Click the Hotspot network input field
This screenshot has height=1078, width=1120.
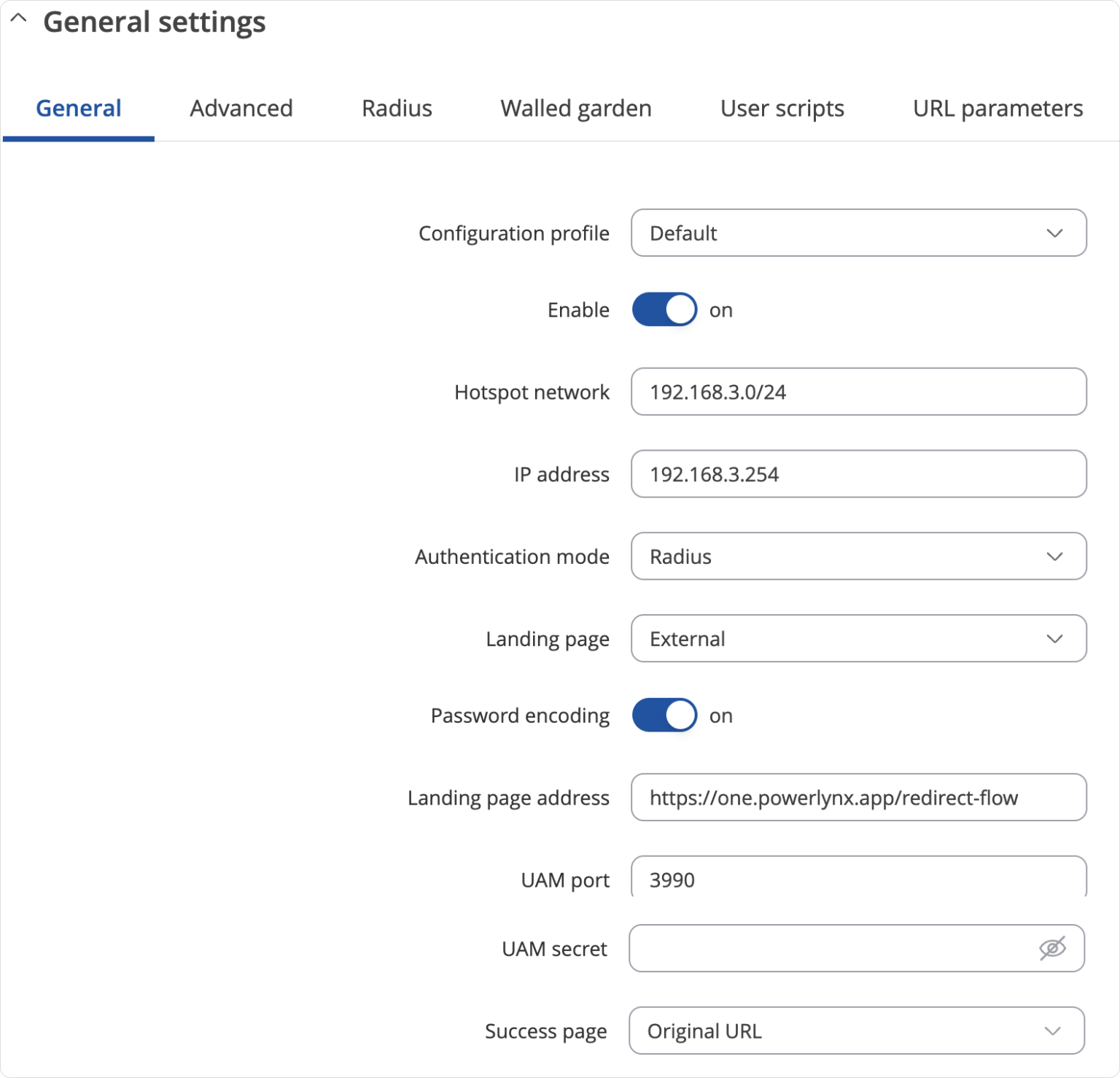pos(858,392)
